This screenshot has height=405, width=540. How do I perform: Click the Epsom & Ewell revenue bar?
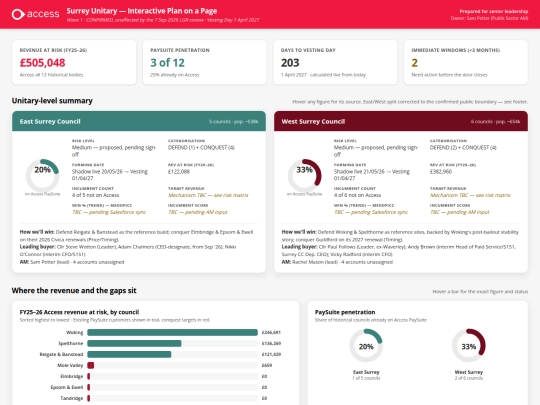coord(89,387)
